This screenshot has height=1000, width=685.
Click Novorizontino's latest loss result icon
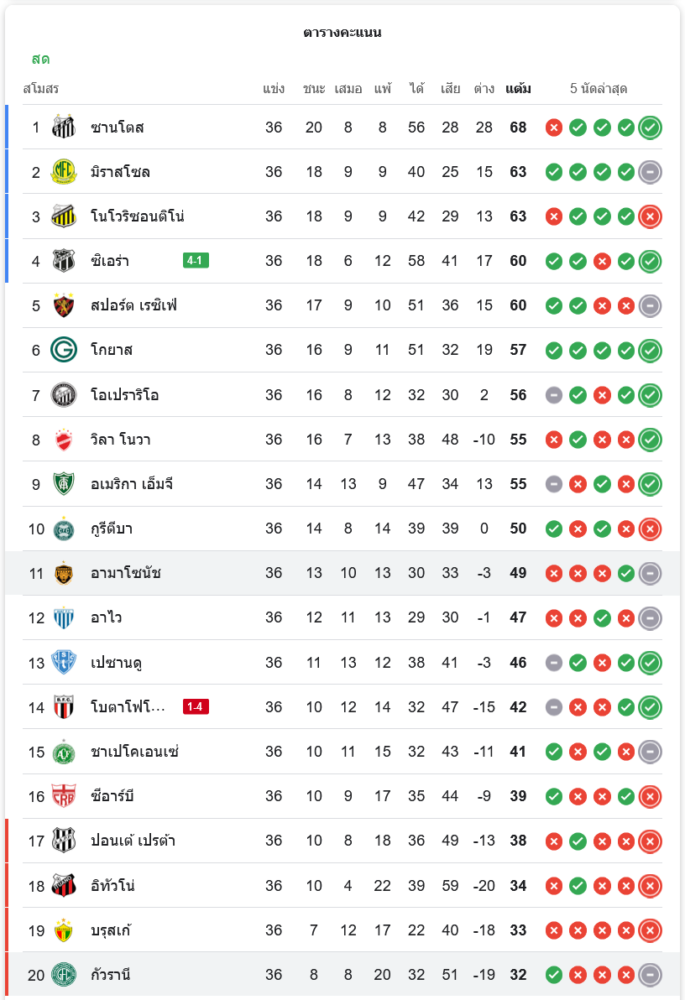[x=650, y=216]
